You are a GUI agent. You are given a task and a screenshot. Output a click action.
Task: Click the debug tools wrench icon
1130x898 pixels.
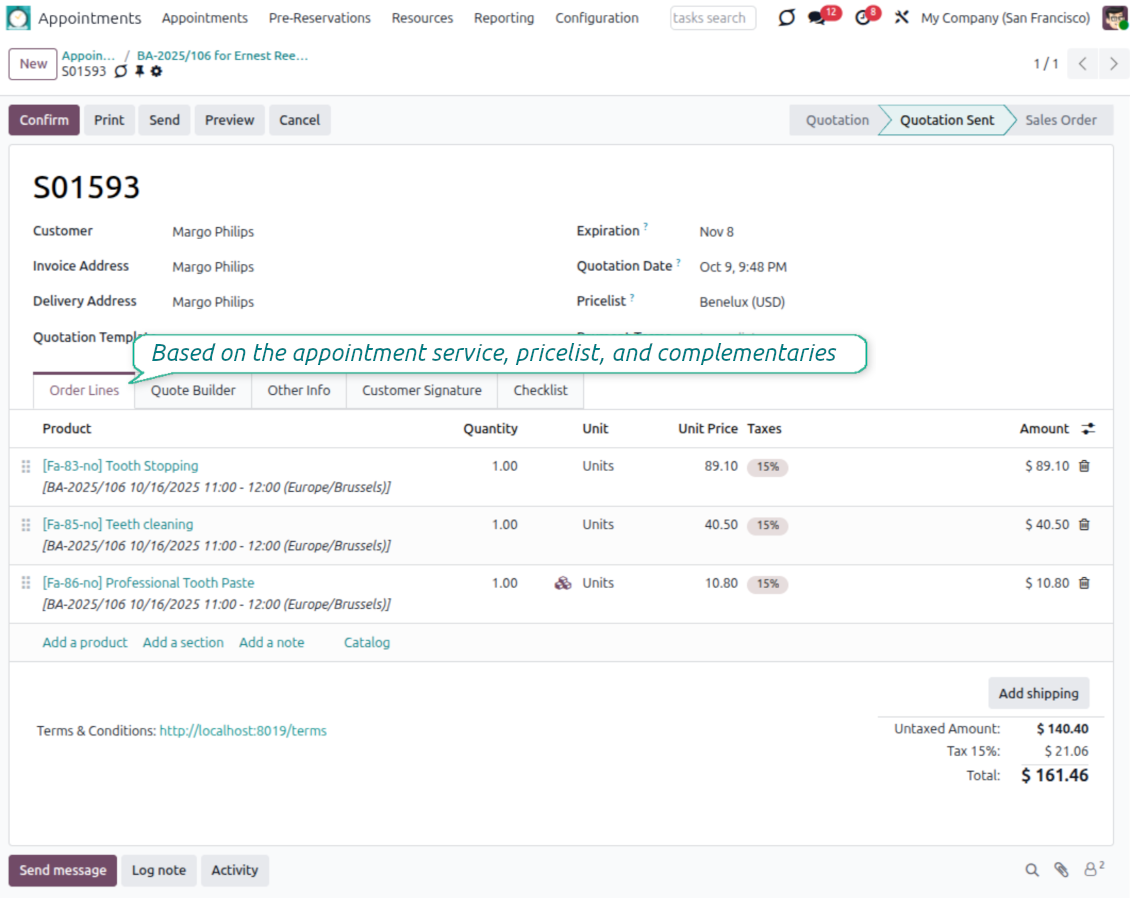[x=901, y=18]
